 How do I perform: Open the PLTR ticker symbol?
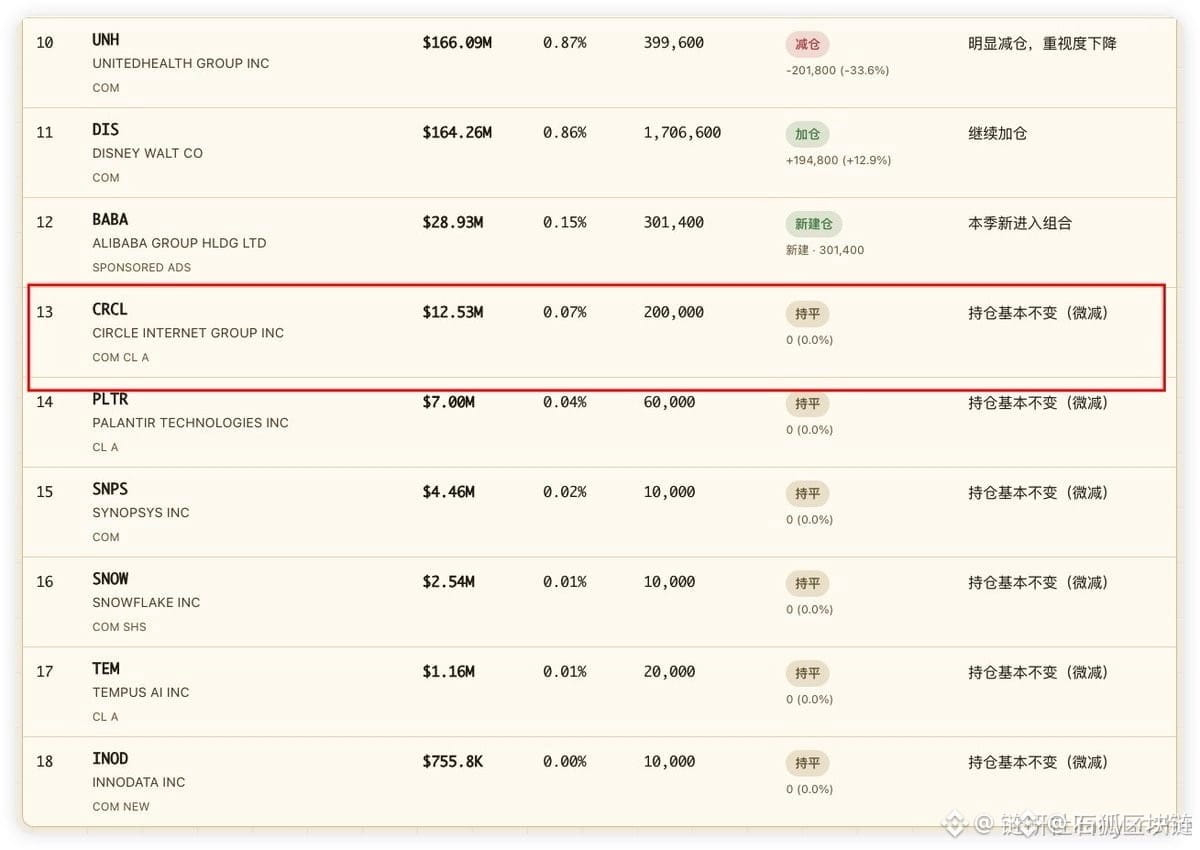tap(110, 399)
